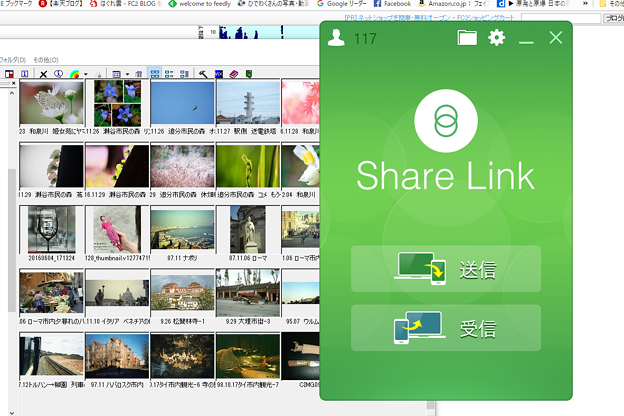Click the thumbnail pane vertical scrollbar thumb
This screenshot has width=624, height=416.
[x=12, y=240]
